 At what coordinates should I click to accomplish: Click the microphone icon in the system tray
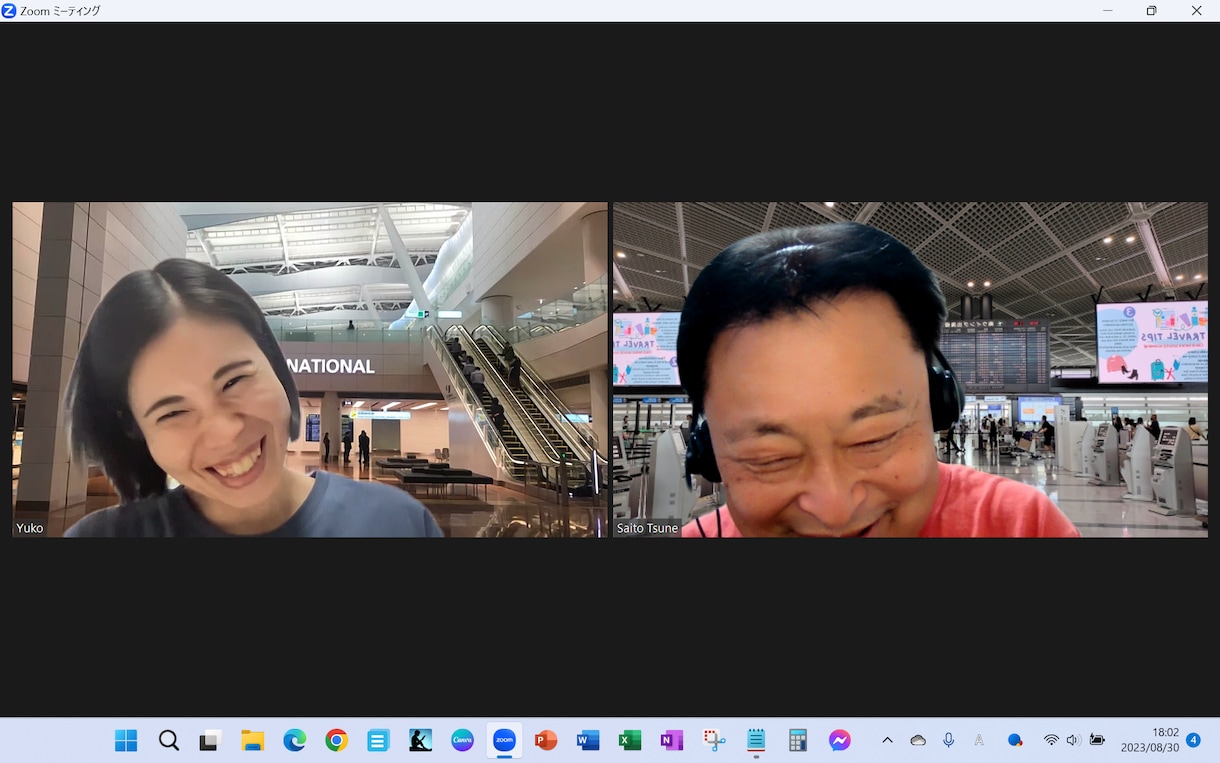[x=949, y=740]
